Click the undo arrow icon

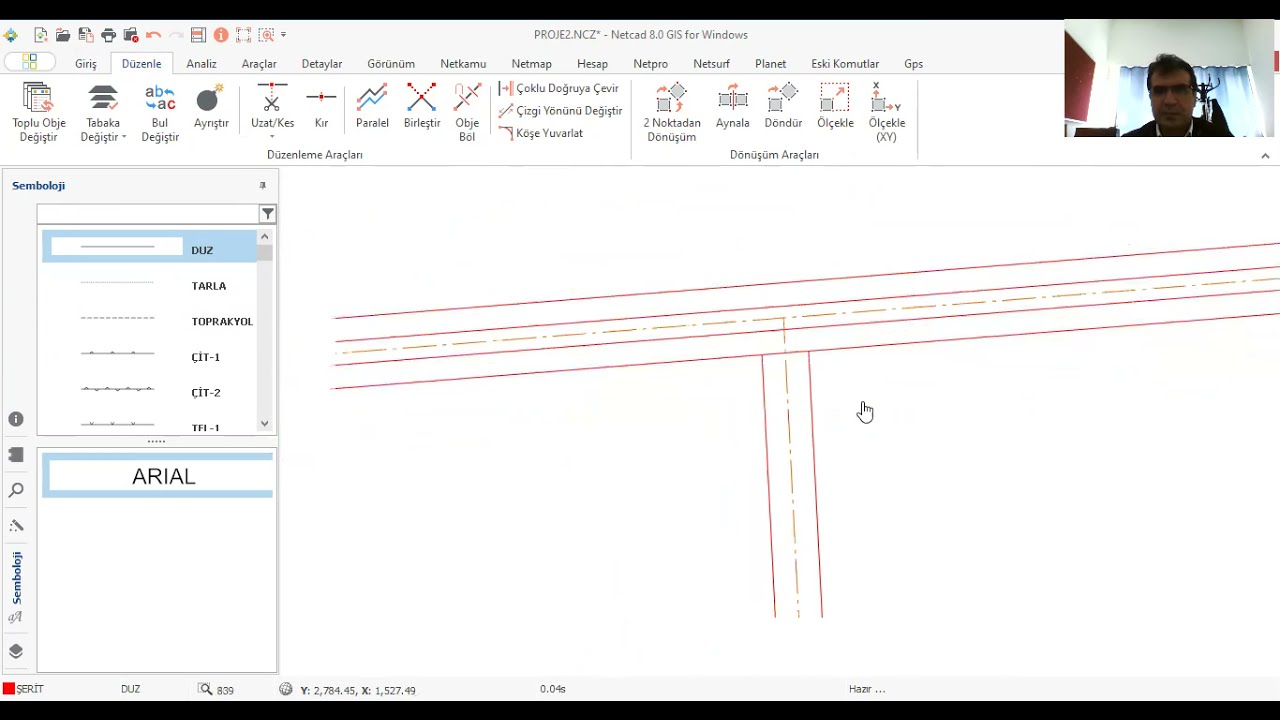click(x=153, y=35)
